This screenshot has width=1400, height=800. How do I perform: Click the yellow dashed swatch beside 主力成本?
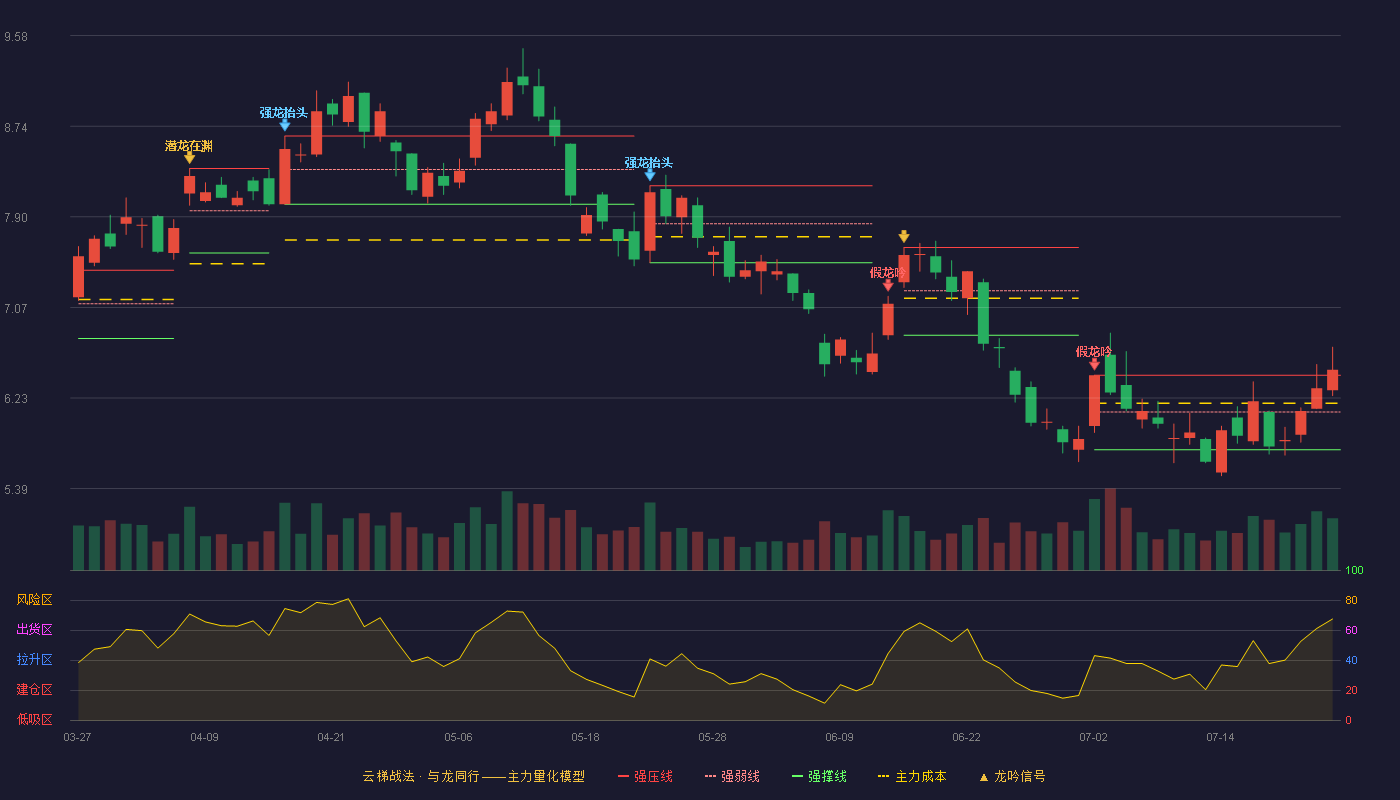[884, 776]
